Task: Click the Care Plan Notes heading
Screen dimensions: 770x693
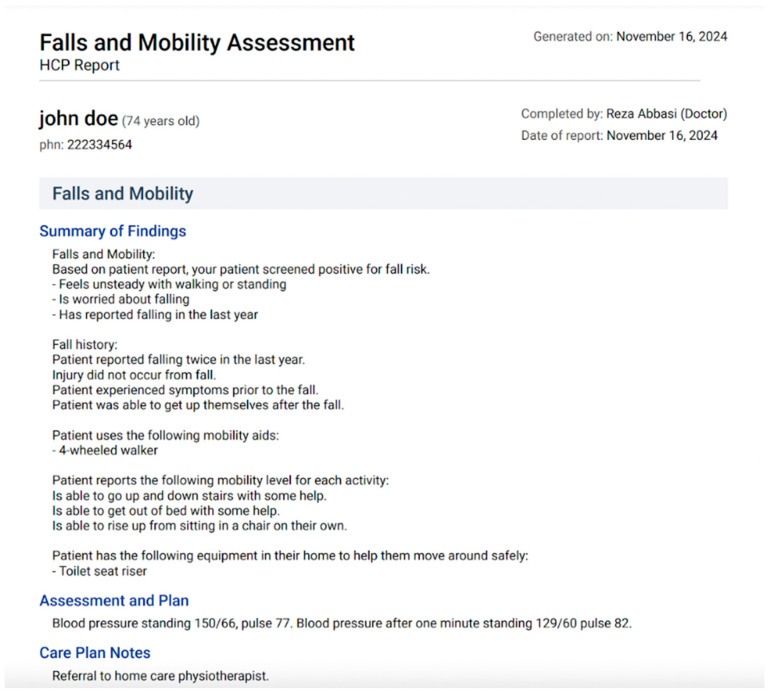Action: pos(95,653)
